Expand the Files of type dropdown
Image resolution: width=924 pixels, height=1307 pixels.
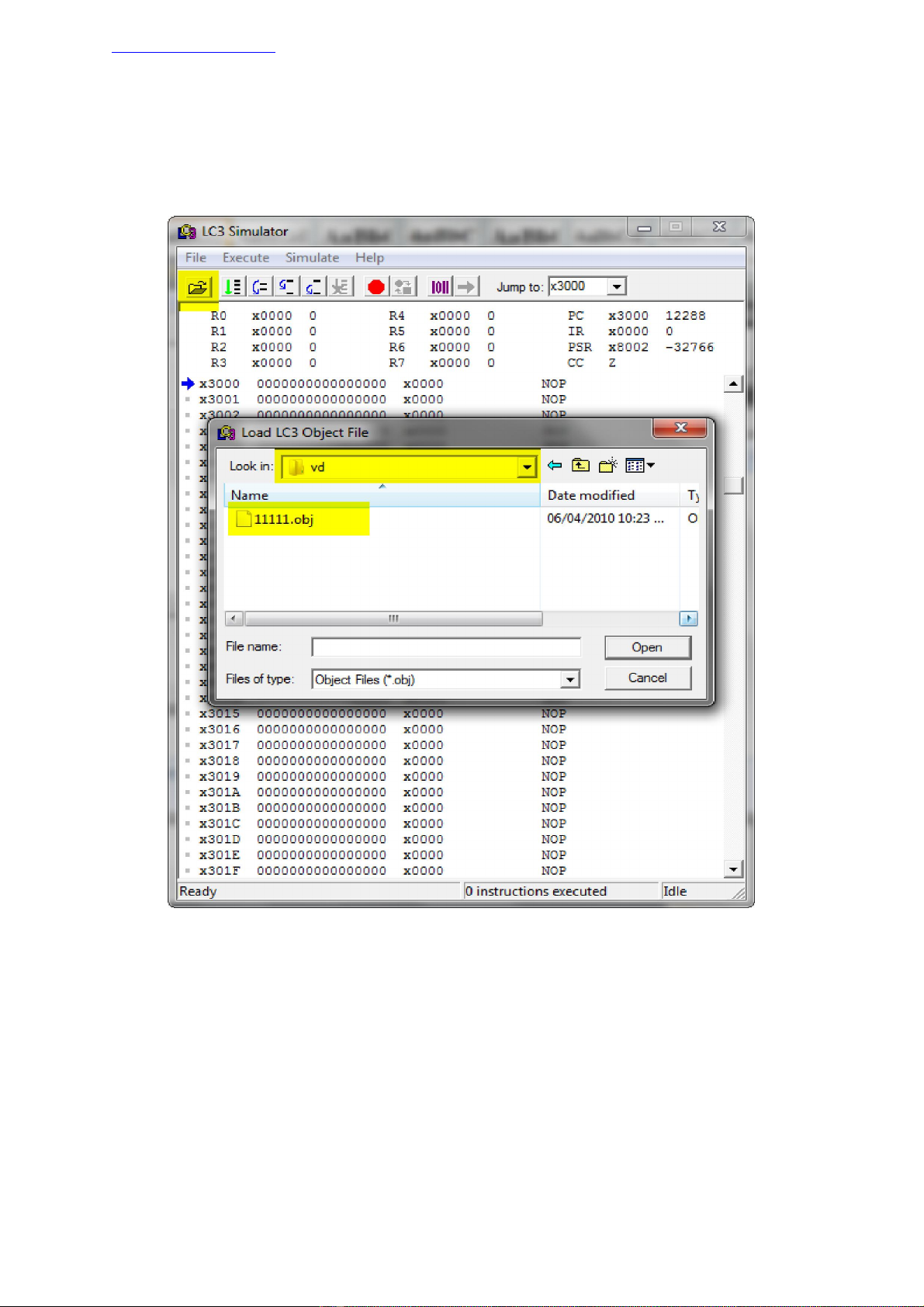tap(570, 680)
